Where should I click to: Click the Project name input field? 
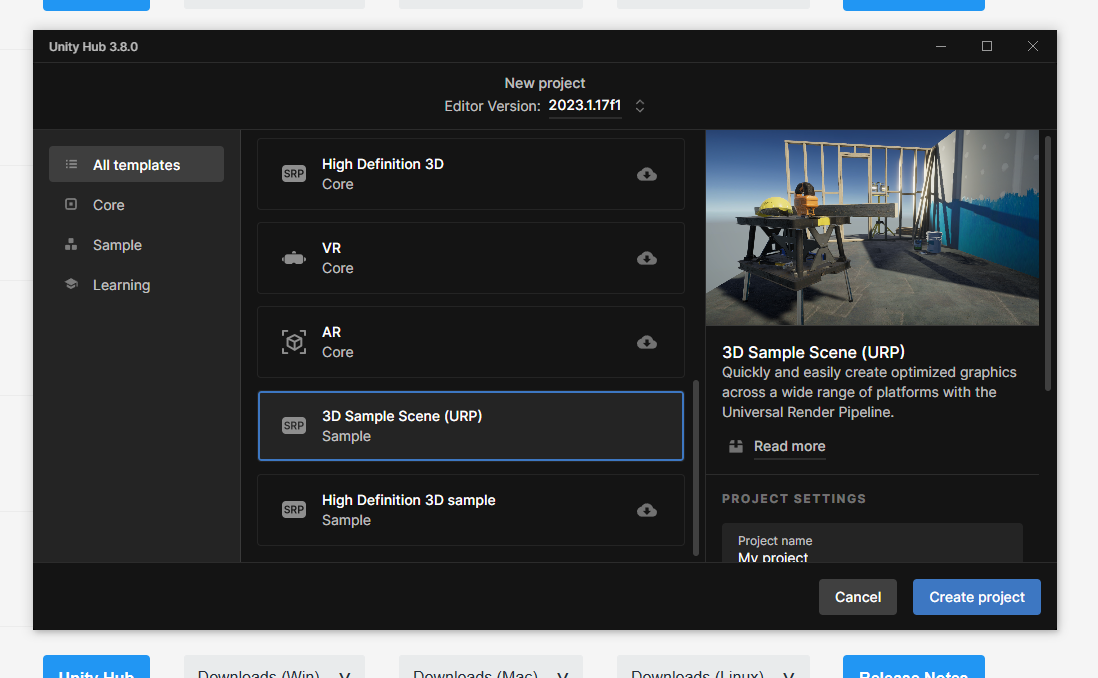tap(872, 544)
